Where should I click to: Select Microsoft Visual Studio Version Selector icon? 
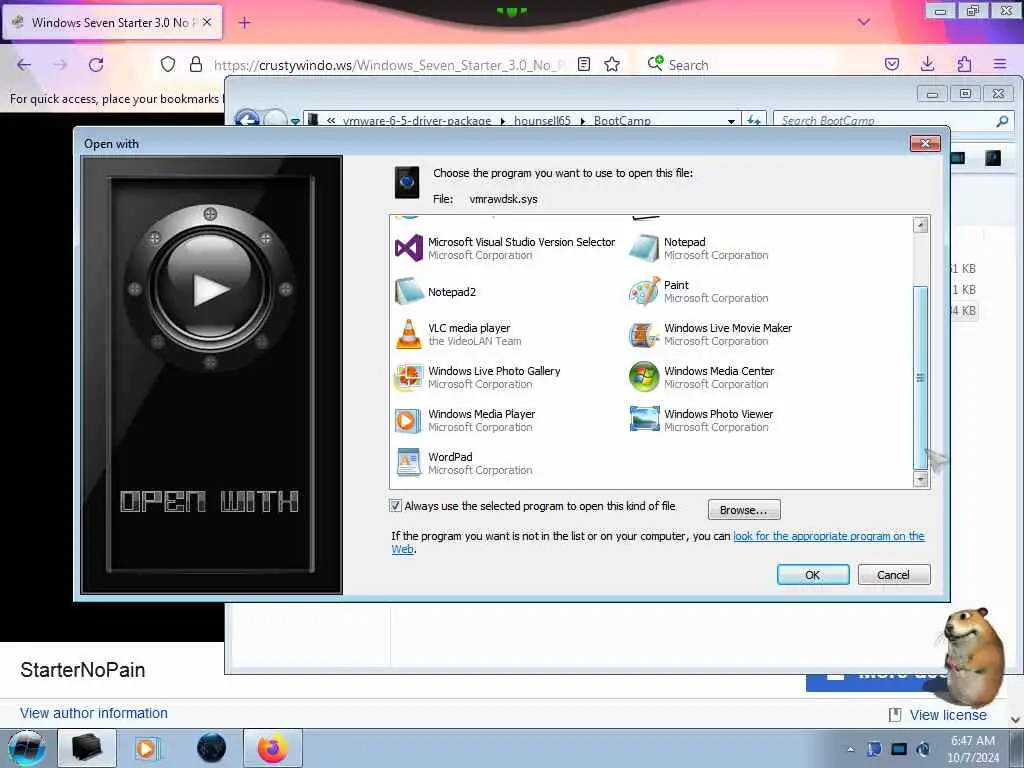click(x=409, y=249)
